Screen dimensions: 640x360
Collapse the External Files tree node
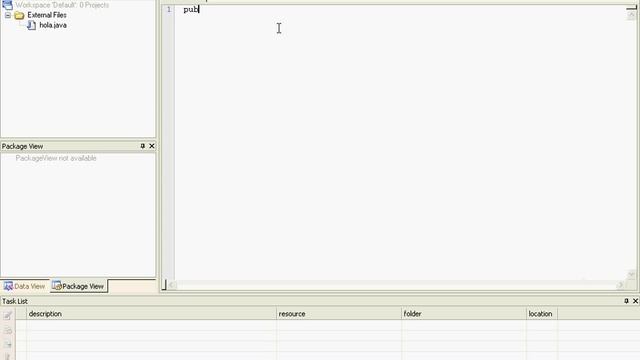click(8, 15)
